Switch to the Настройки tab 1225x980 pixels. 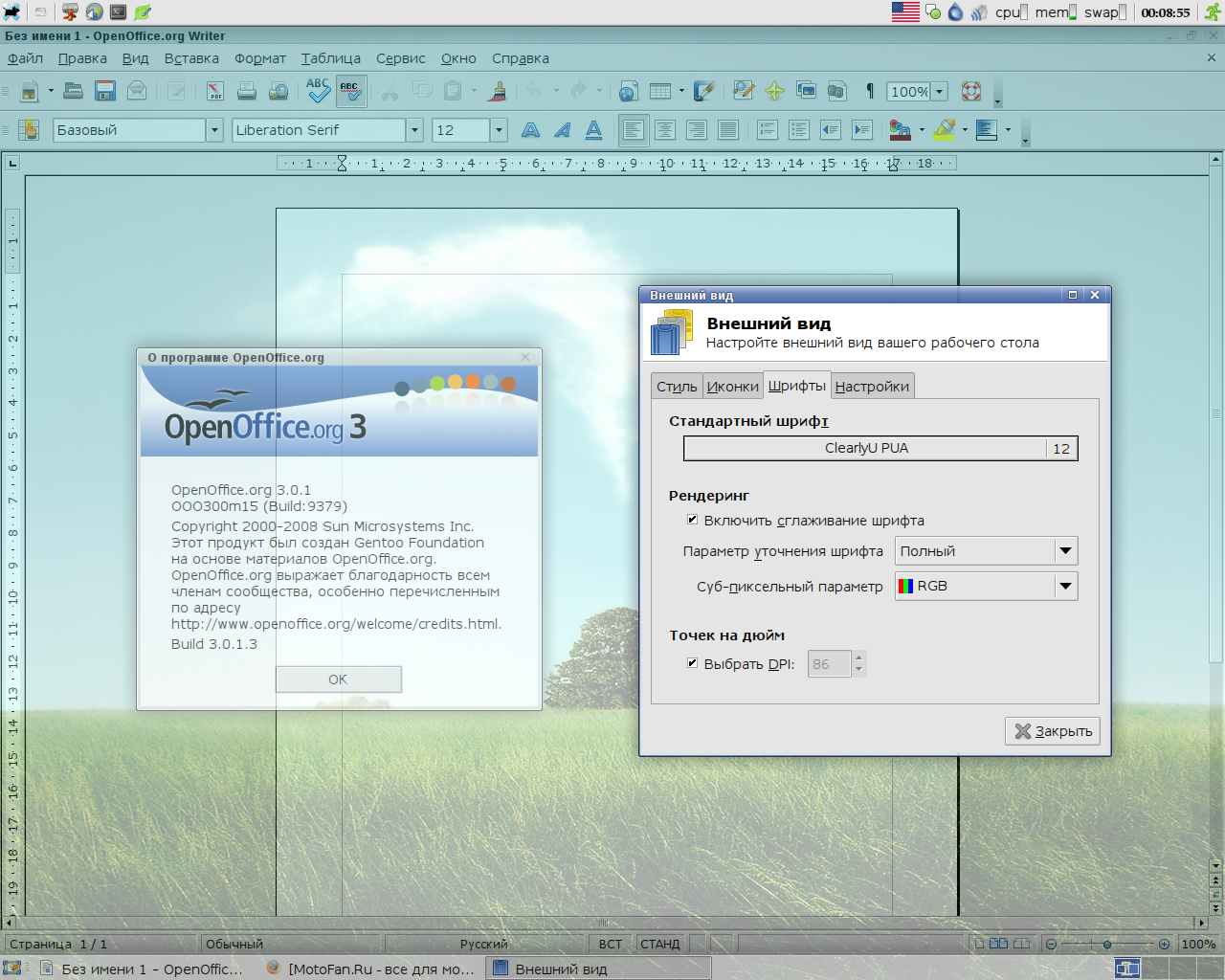[872, 387]
